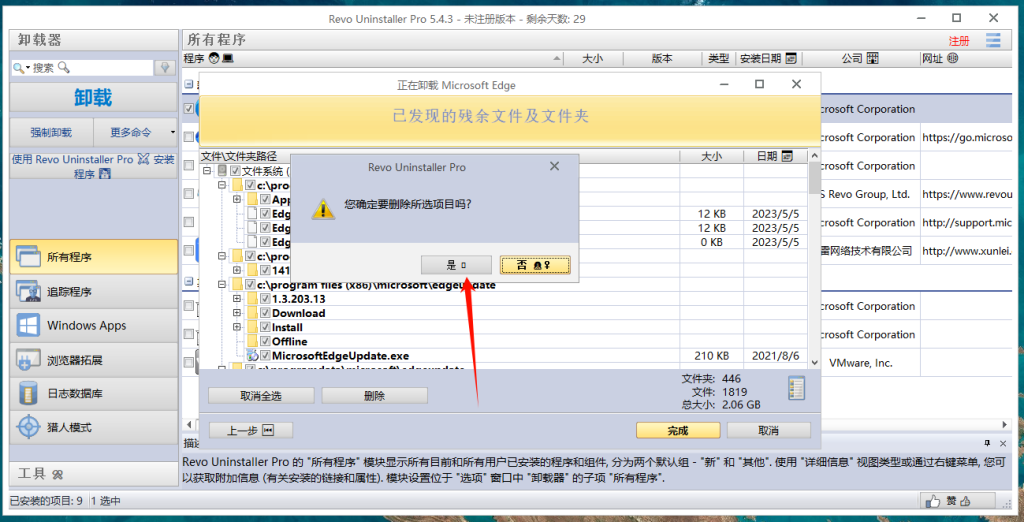The width and height of the screenshot is (1024, 522).
Task: Click the light bulb button beside search
Action: pyautogui.click(x=165, y=67)
